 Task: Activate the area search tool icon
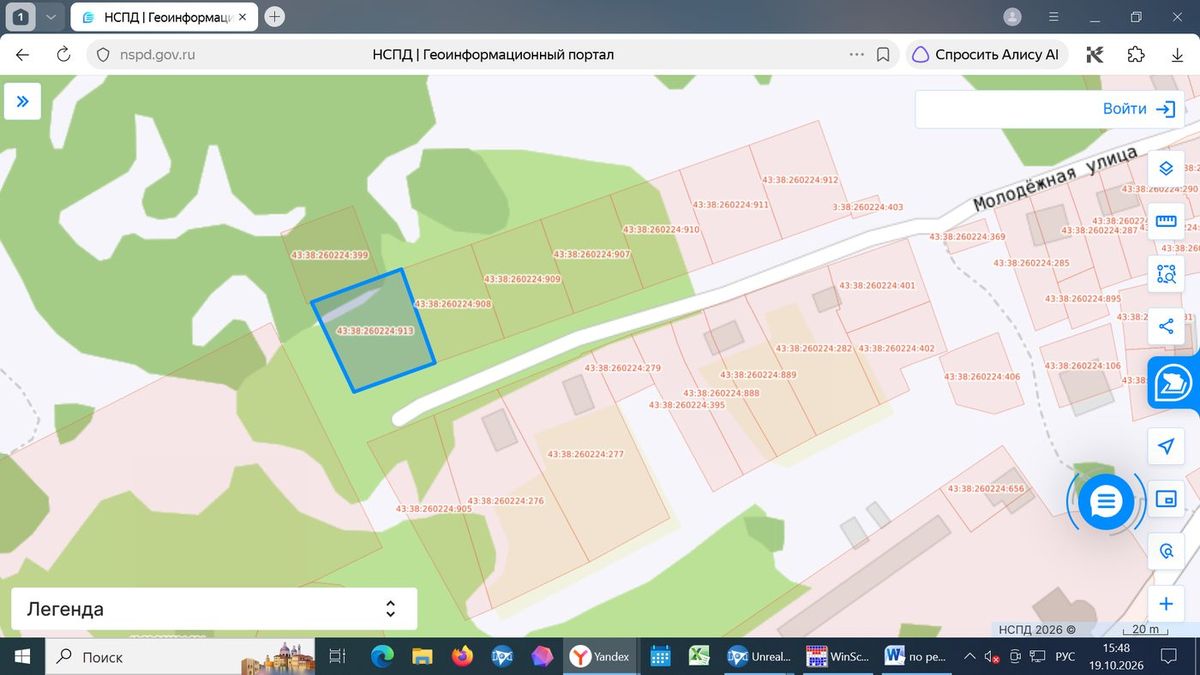(x=1165, y=273)
